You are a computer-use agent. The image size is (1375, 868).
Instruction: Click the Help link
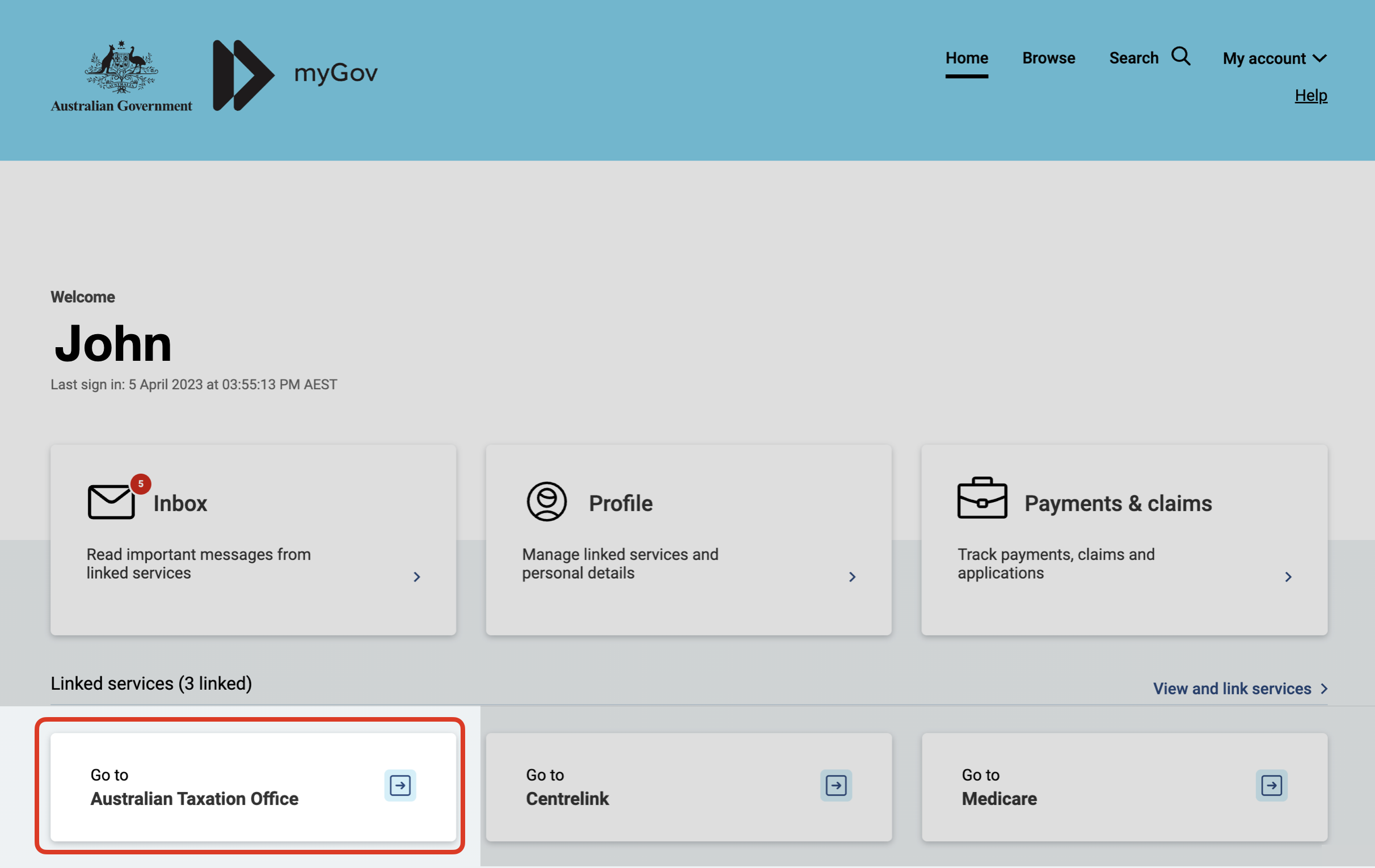coord(1310,95)
